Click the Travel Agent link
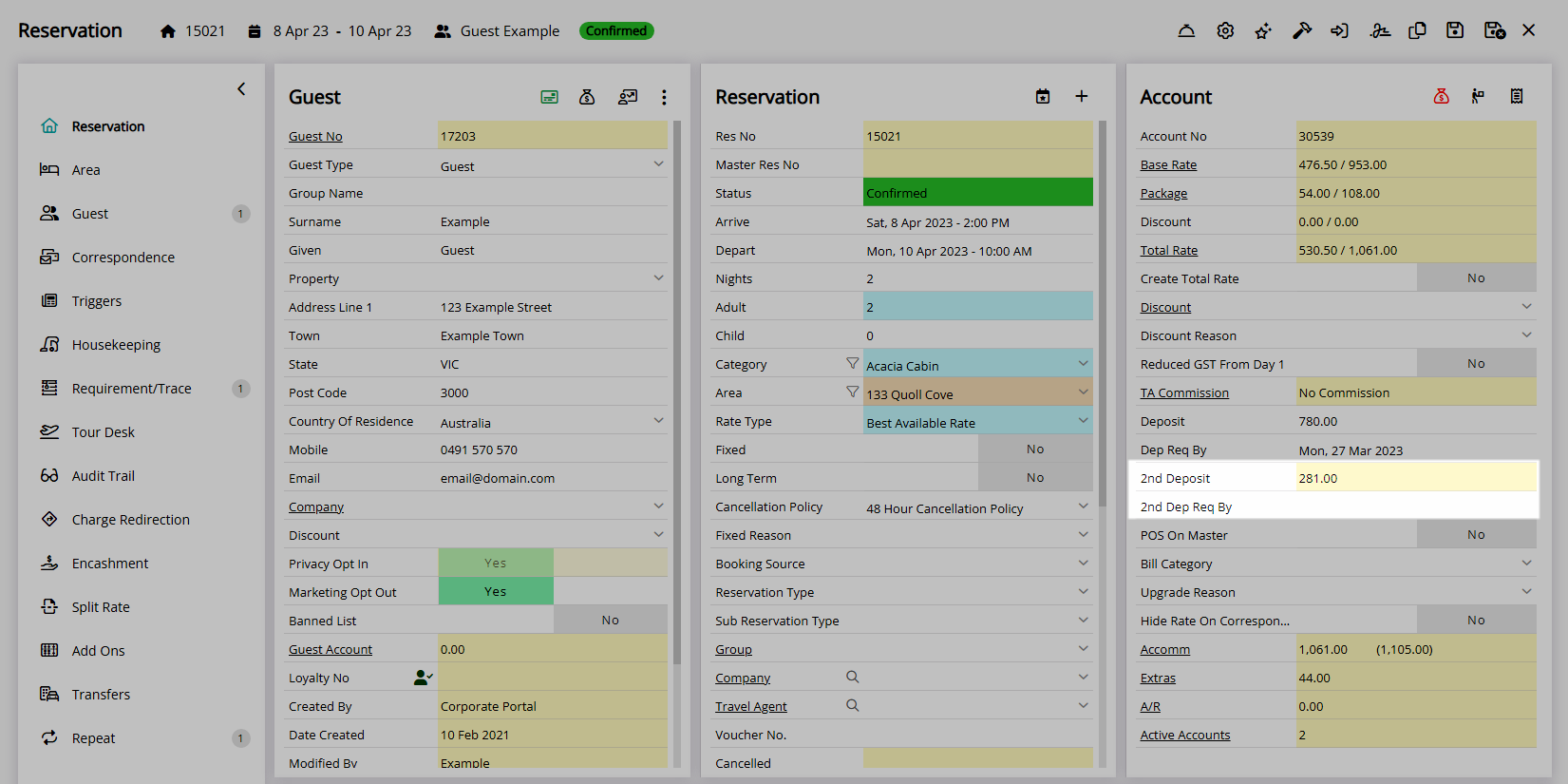Screen dimensions: 1568x784 [751, 706]
